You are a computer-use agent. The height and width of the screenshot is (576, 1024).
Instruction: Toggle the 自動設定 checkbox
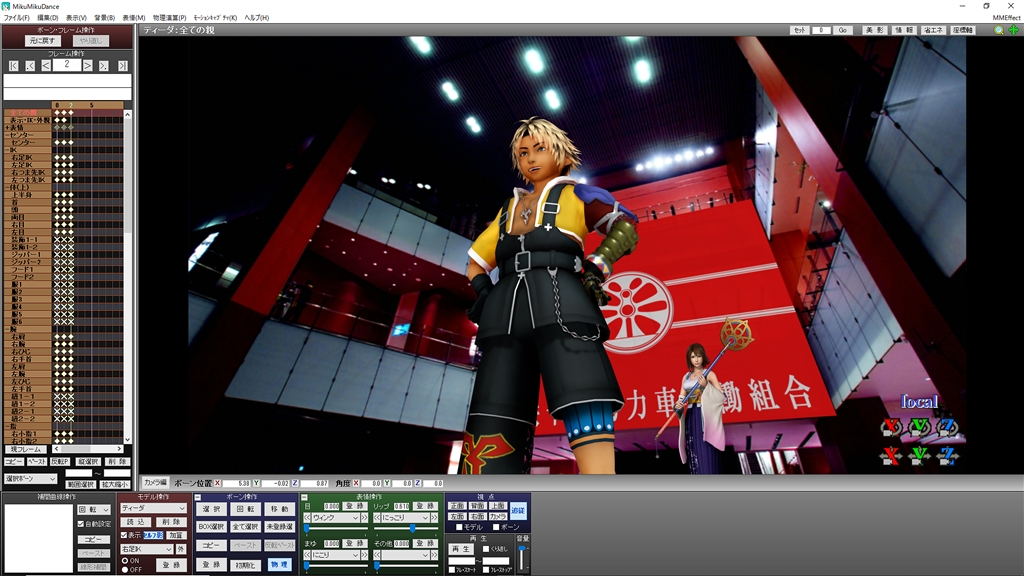pos(81,524)
